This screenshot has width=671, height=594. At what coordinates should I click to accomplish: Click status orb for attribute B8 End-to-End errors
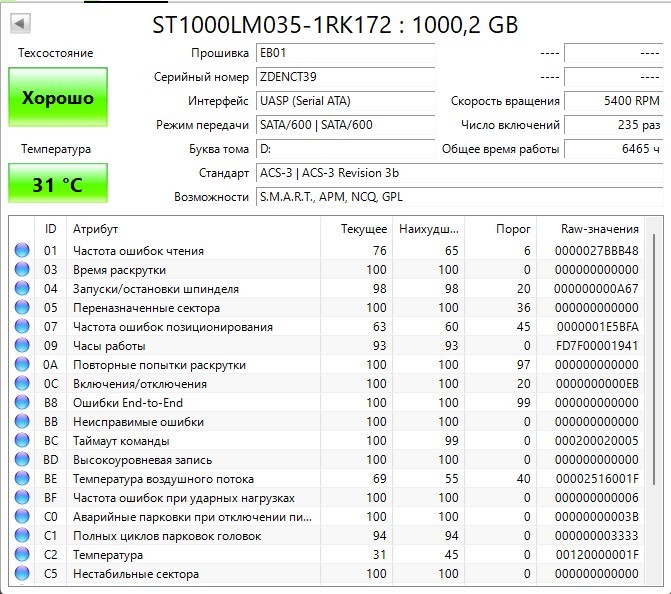pos(22,402)
